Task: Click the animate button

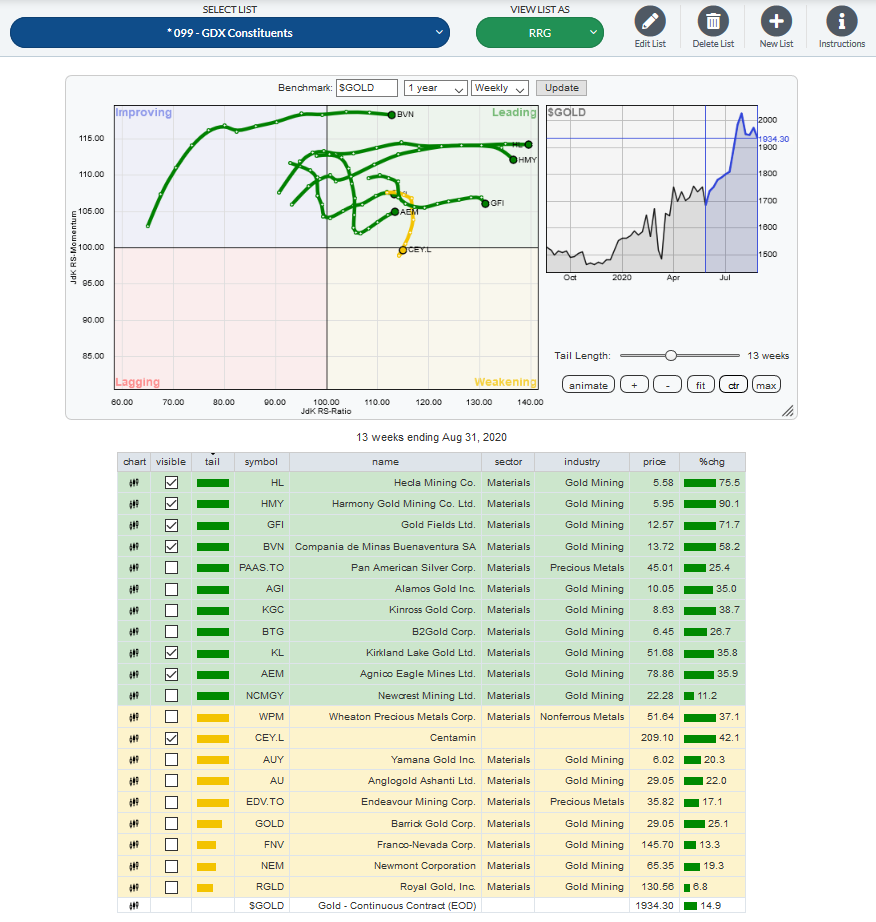Action: [x=589, y=385]
